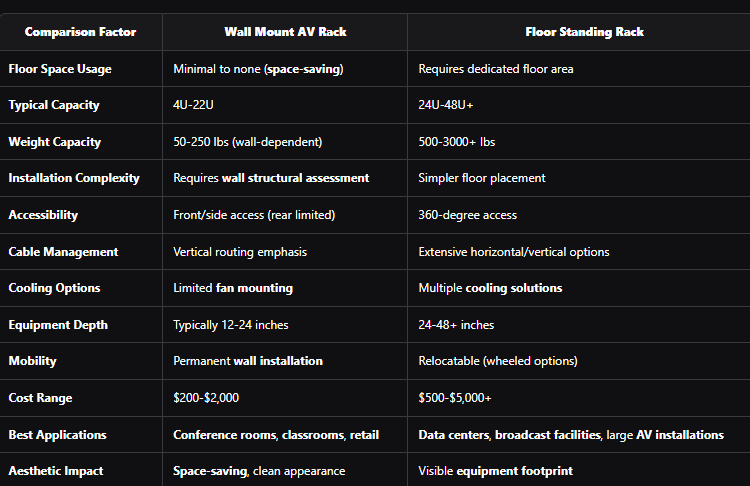This screenshot has height=486, width=750.
Task: Click the 360-degree access cell
Action: tap(468, 215)
